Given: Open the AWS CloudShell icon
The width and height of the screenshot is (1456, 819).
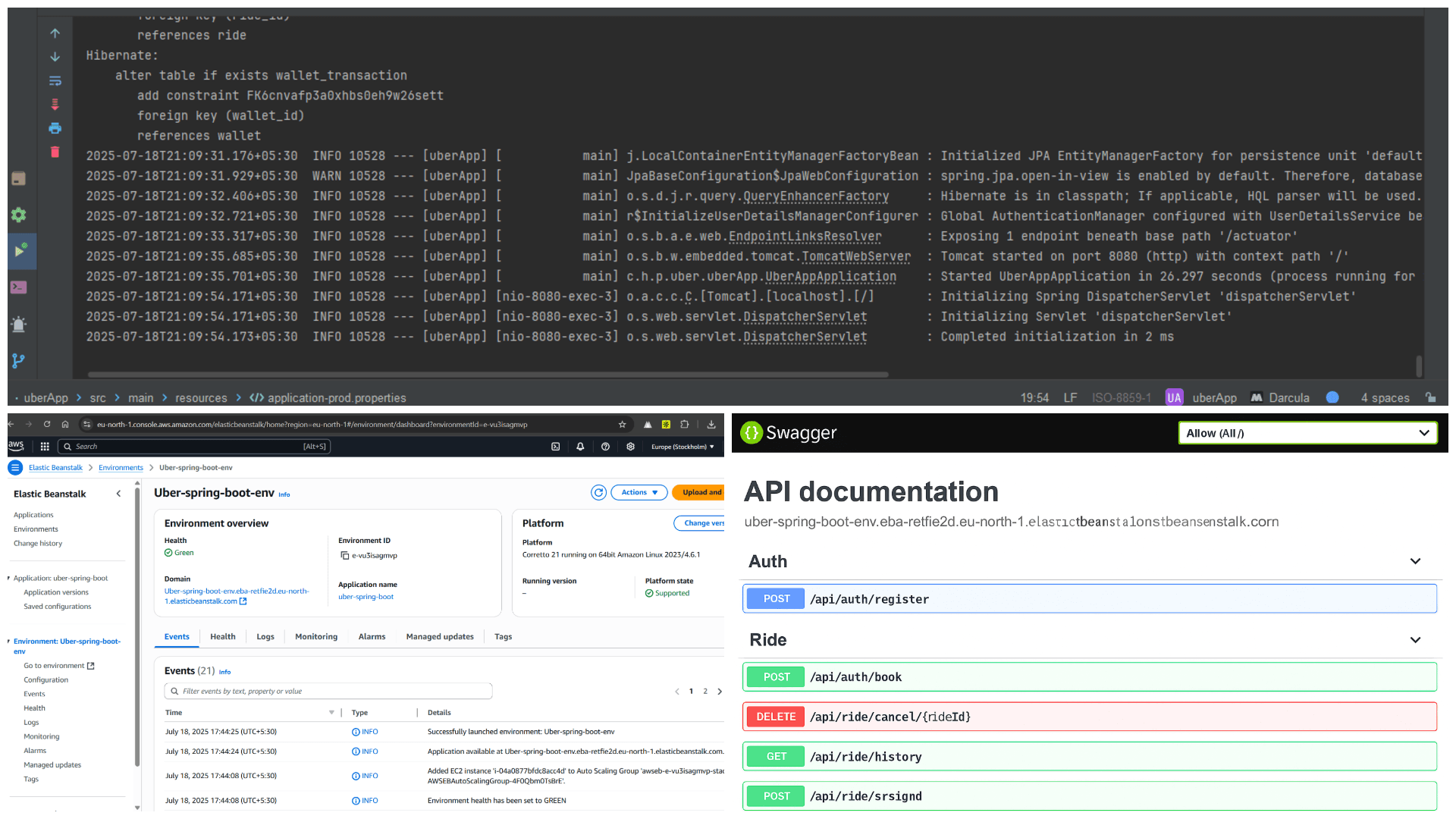Looking at the screenshot, I should [x=555, y=447].
